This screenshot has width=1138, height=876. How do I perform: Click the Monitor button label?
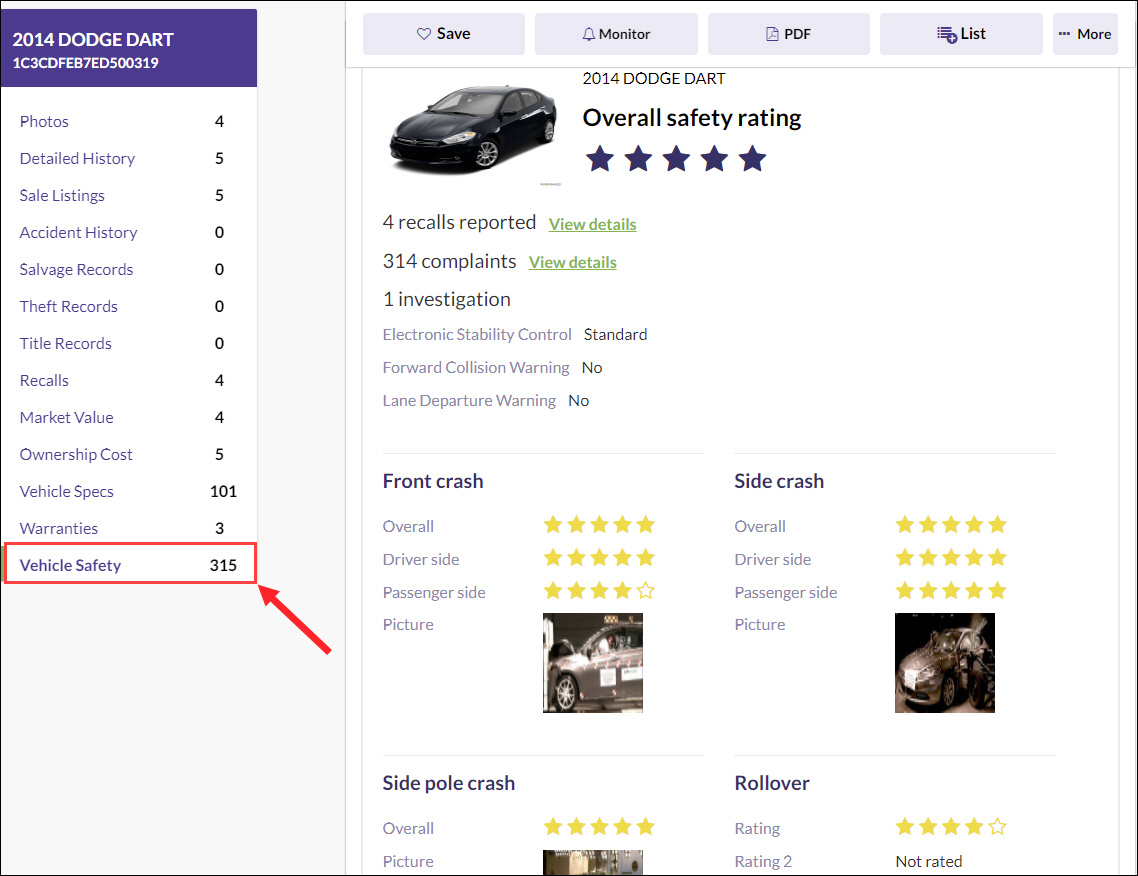(x=624, y=34)
